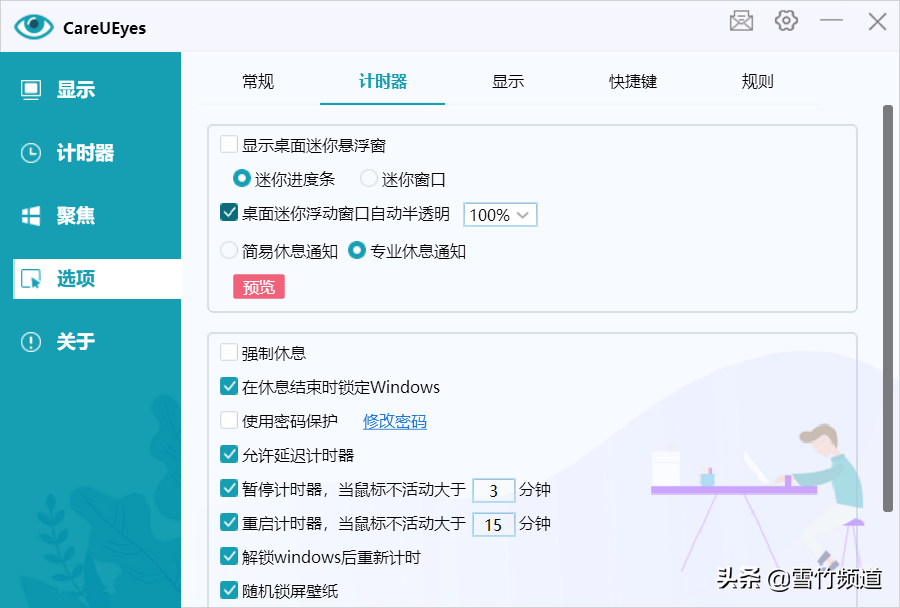Click the 选项 cursor icon in sidebar

[31, 279]
